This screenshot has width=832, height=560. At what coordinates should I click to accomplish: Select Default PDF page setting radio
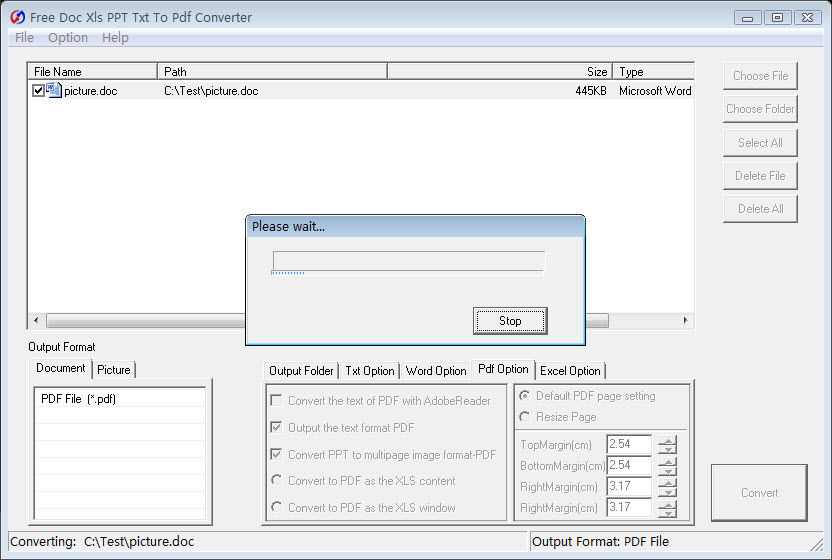click(x=524, y=395)
